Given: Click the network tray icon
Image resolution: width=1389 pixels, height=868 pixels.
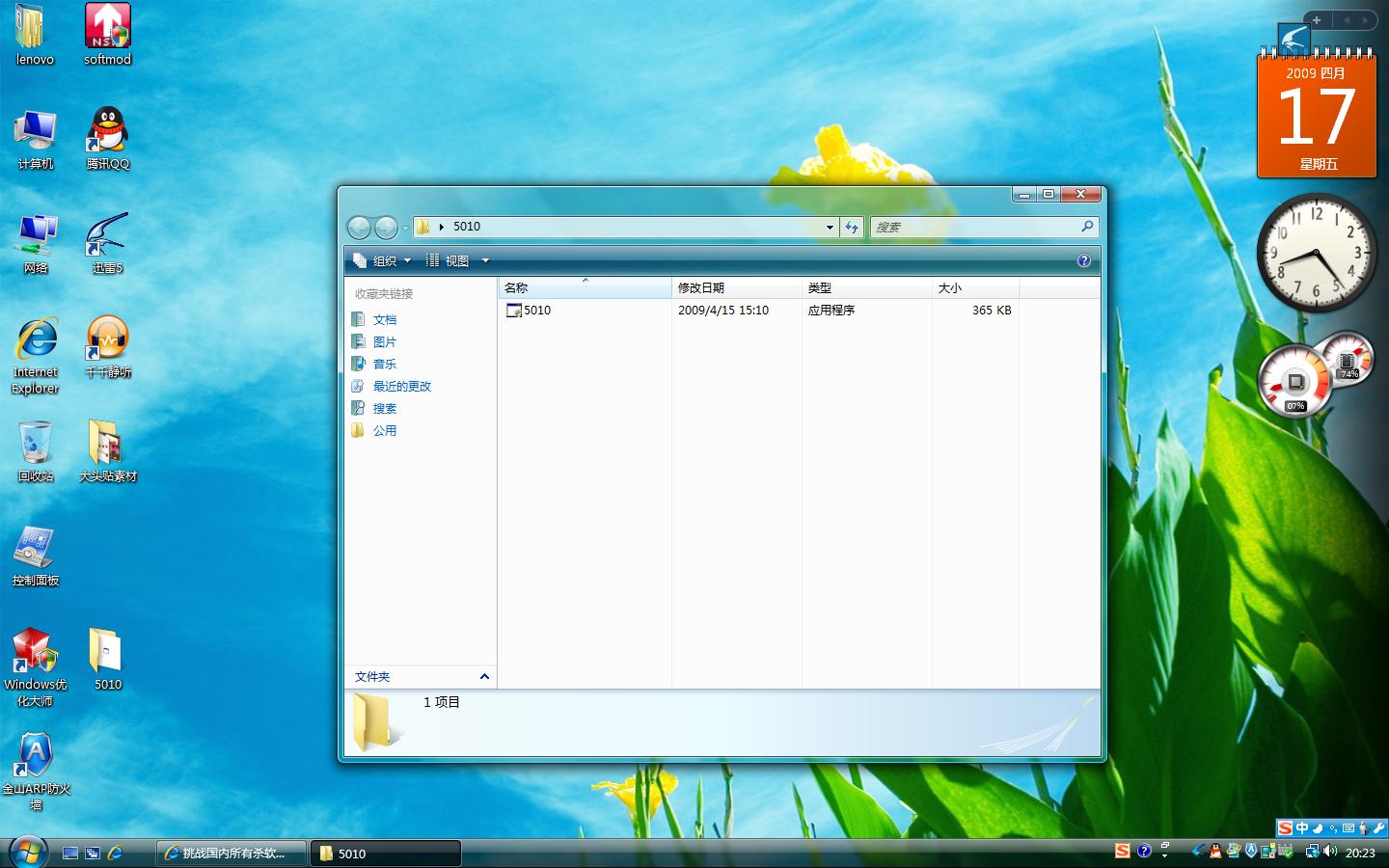Looking at the screenshot, I should (x=1312, y=852).
